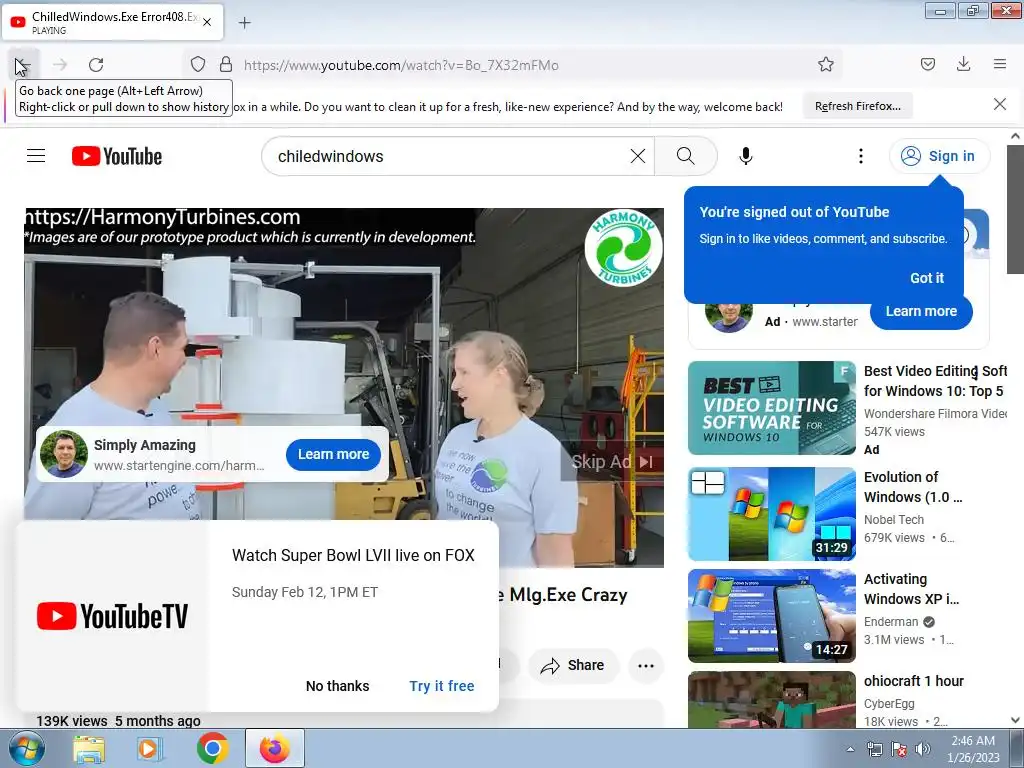Decline YouTube TV offer with No thanks
The image size is (1024, 768).
pos(338,686)
